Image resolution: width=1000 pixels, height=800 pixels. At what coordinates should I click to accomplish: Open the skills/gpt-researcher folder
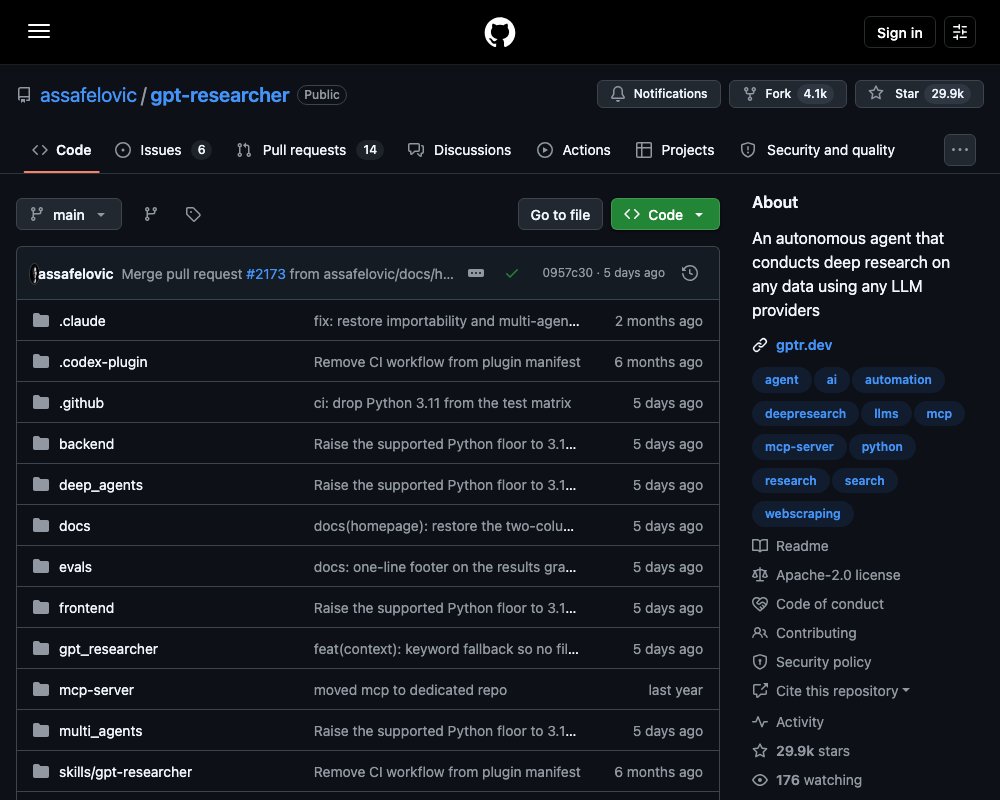[125, 772]
